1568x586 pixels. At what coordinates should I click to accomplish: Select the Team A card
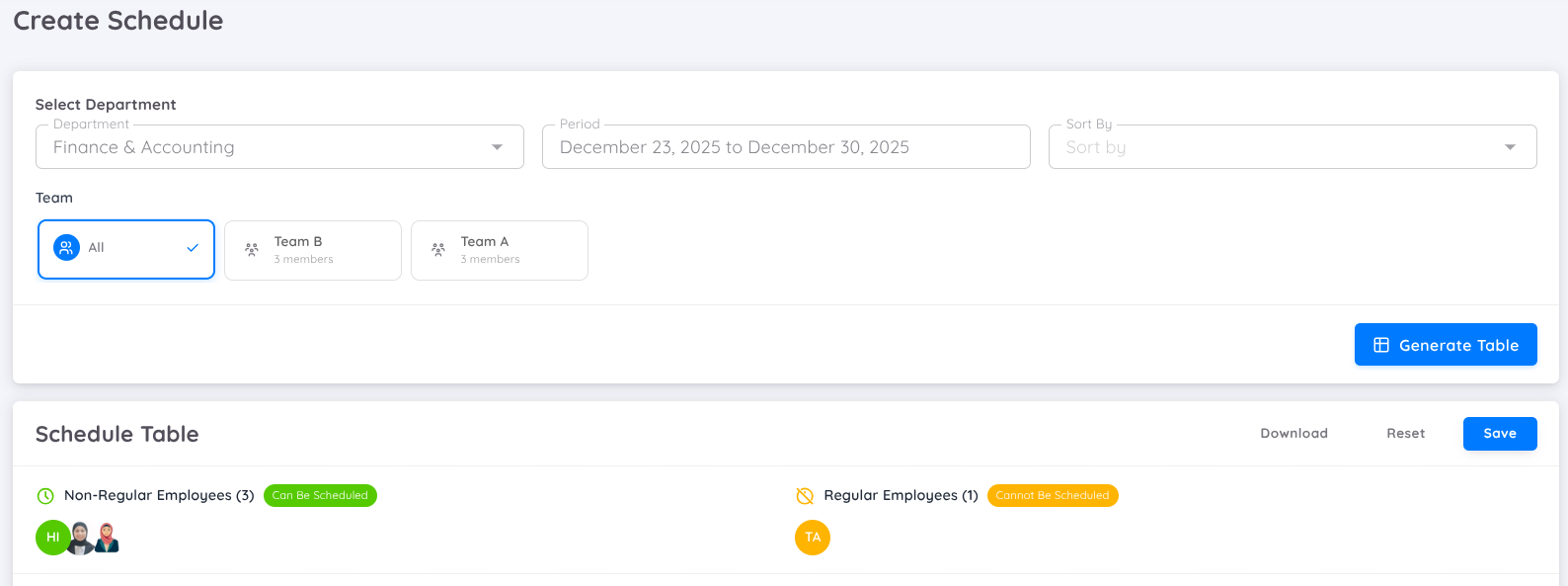coord(500,250)
